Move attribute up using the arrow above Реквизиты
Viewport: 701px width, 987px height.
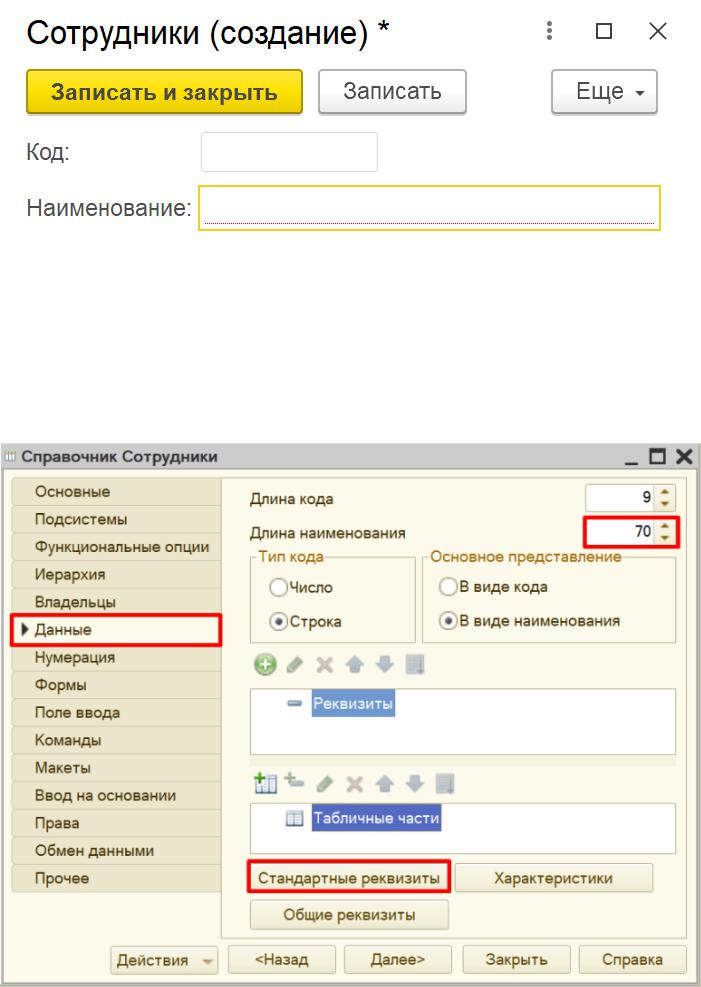pyautogui.click(x=355, y=665)
